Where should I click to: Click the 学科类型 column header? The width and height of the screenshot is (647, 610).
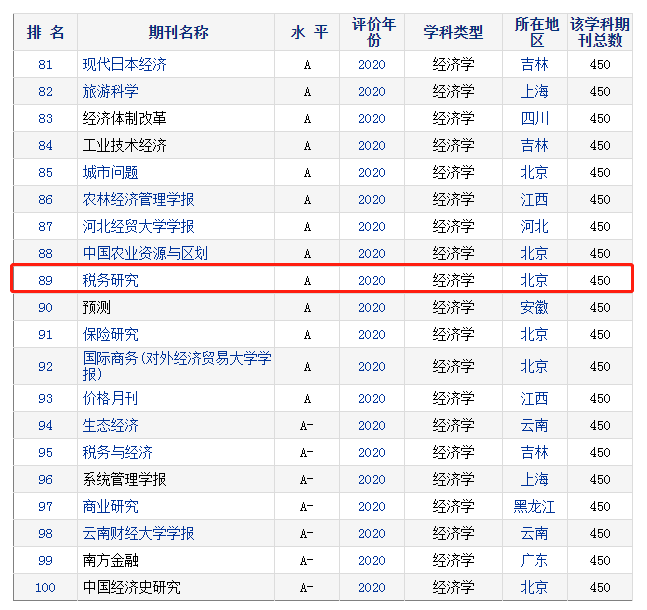pos(453,32)
